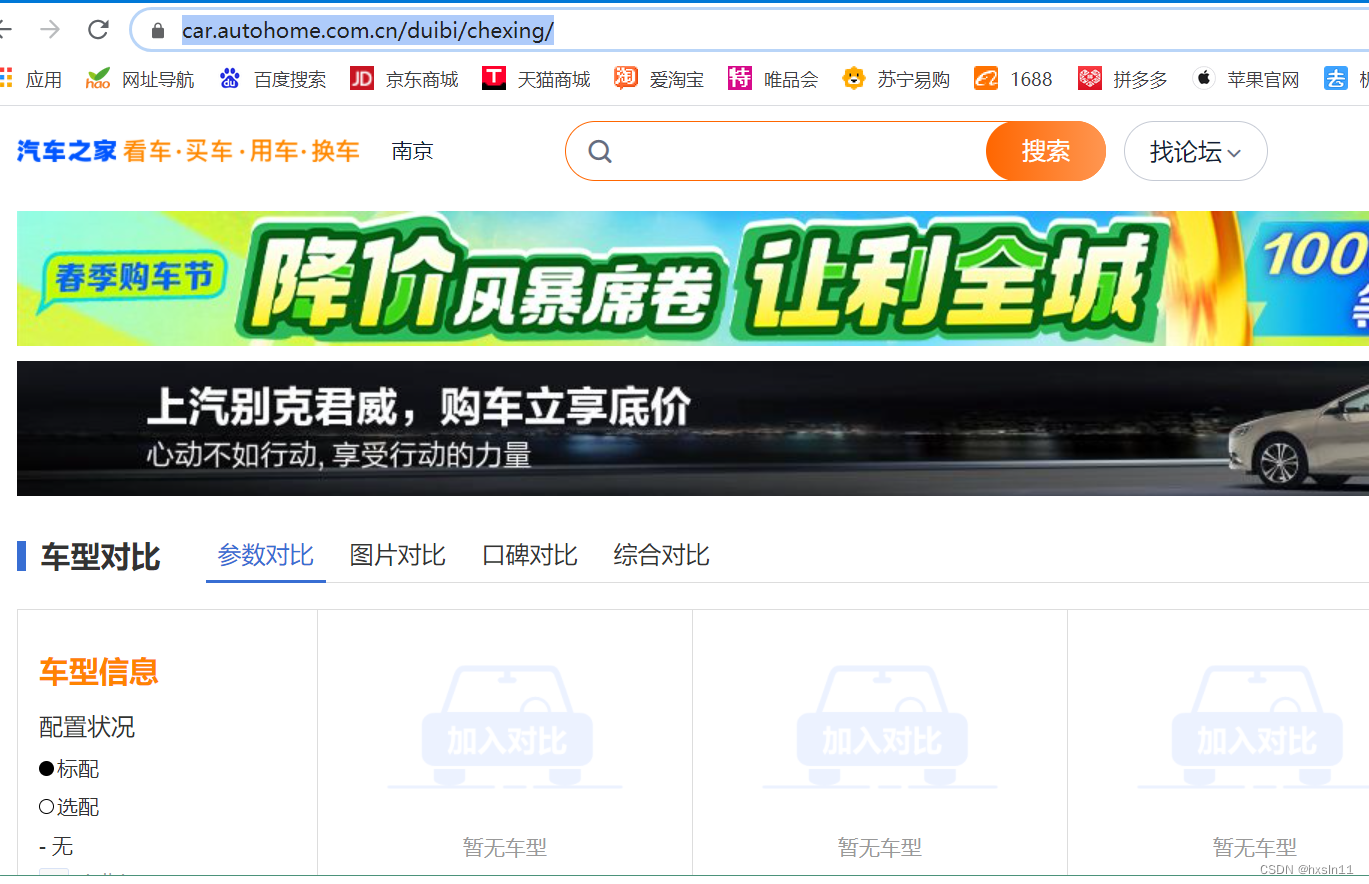Click the magnifier icon in search box
The height and width of the screenshot is (884, 1369).
[x=600, y=151]
